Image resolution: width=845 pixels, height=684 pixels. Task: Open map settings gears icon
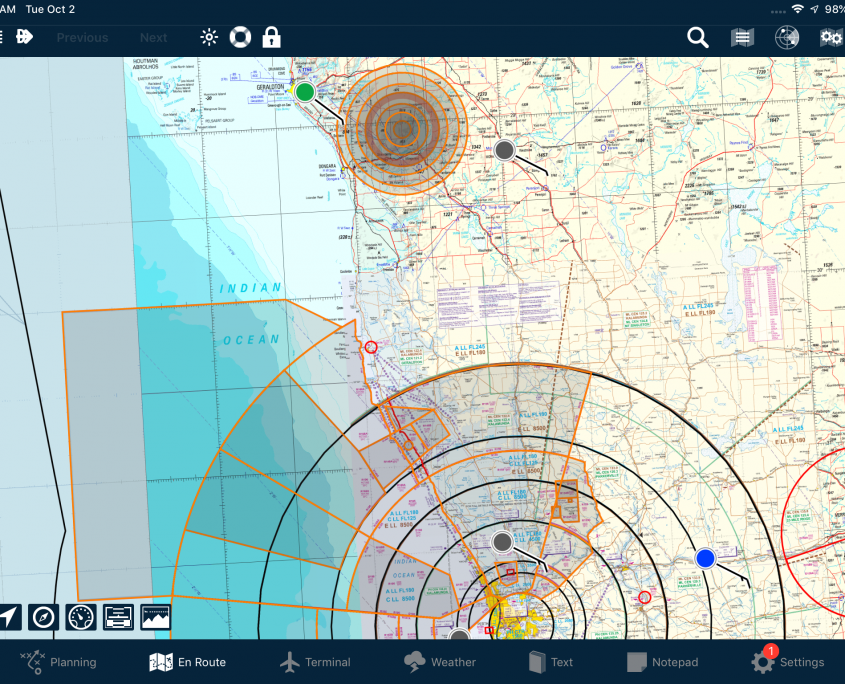click(x=832, y=38)
